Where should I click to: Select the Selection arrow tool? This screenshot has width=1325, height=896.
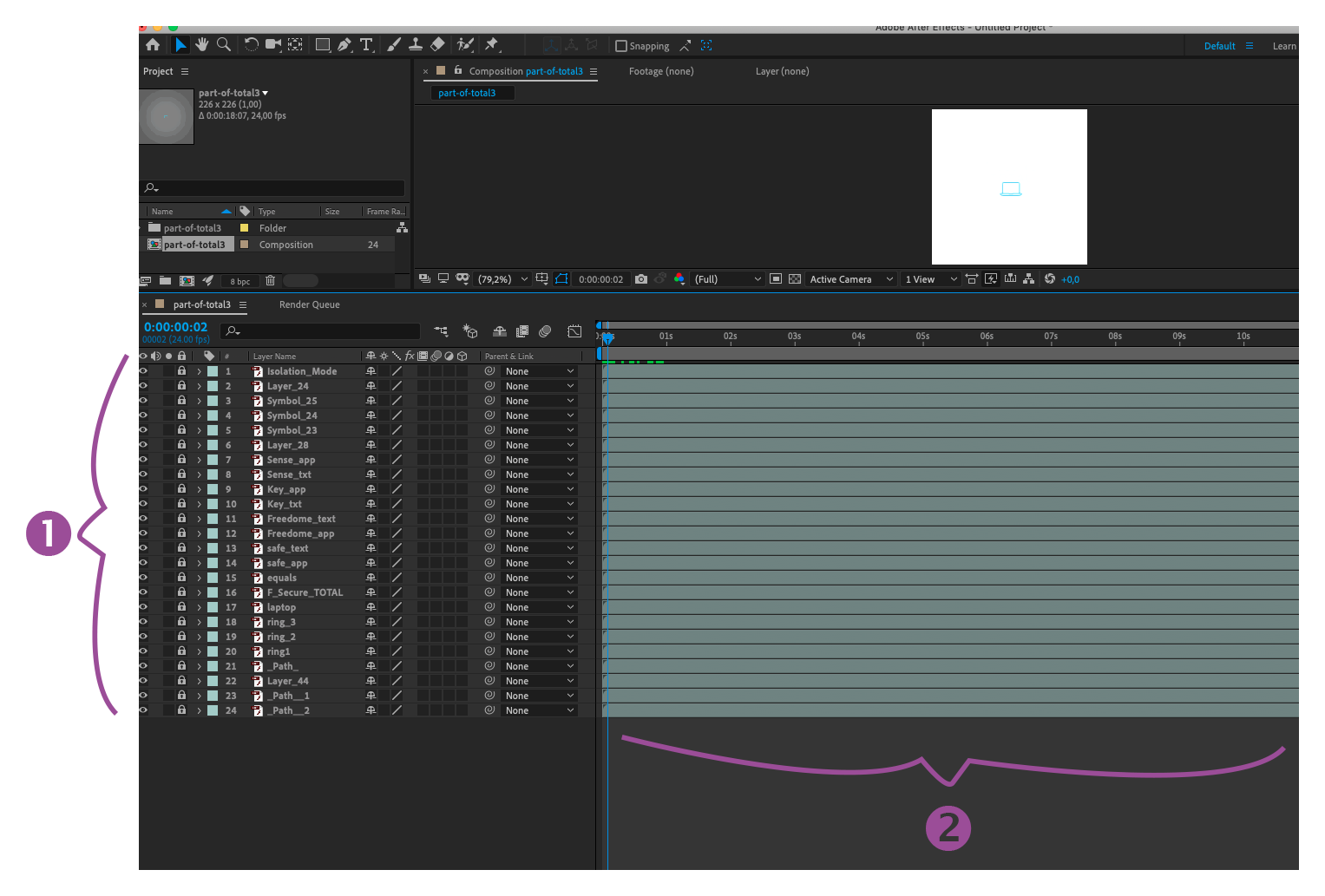click(x=180, y=45)
